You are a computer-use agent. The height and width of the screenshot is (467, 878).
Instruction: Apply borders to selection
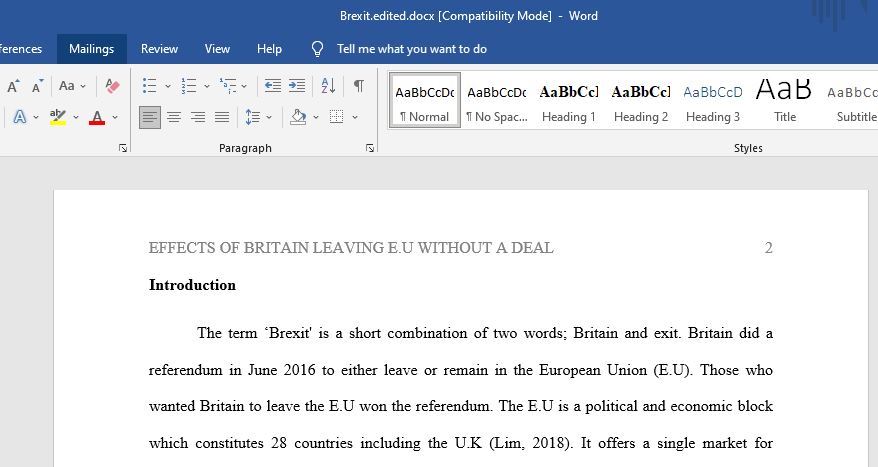(x=337, y=117)
